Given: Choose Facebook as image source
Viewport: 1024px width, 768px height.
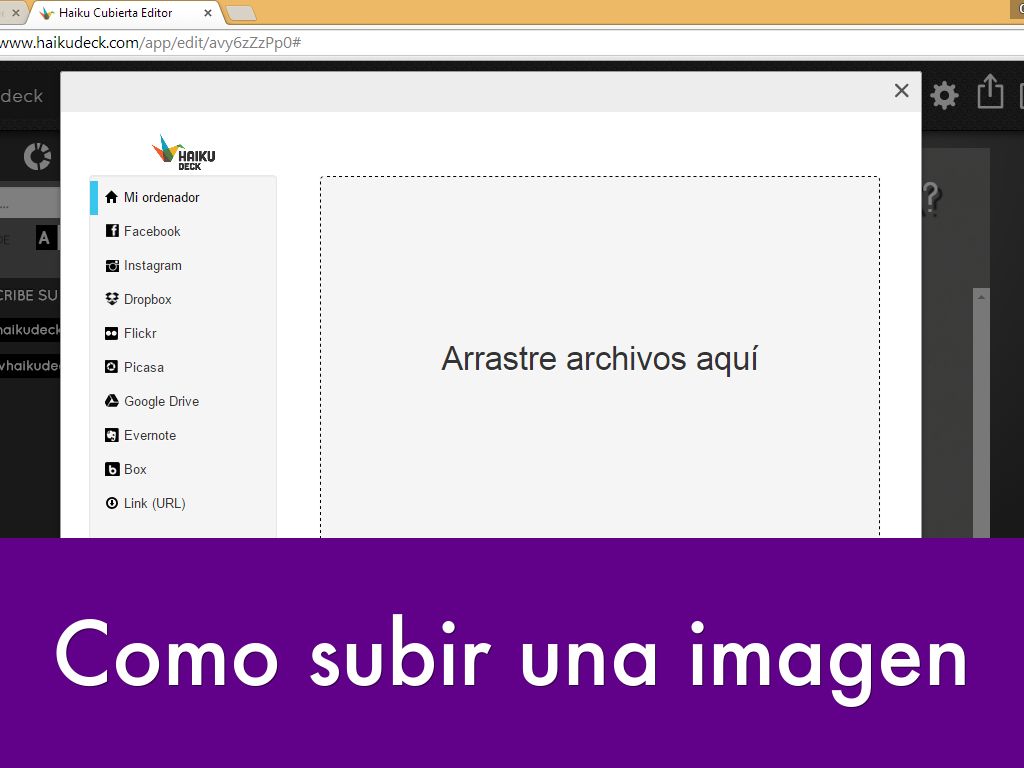Looking at the screenshot, I should [x=151, y=232].
